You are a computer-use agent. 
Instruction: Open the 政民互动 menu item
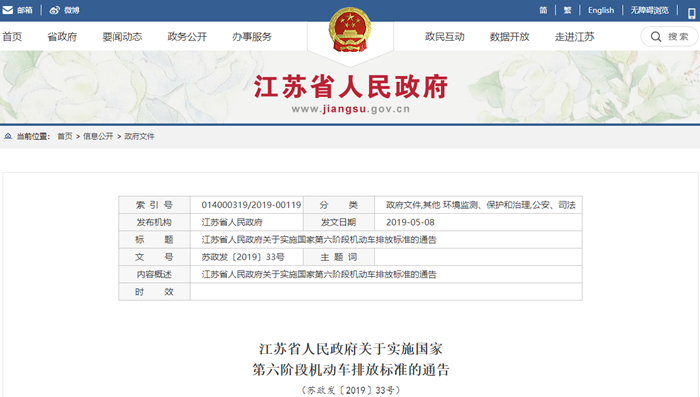click(445, 37)
